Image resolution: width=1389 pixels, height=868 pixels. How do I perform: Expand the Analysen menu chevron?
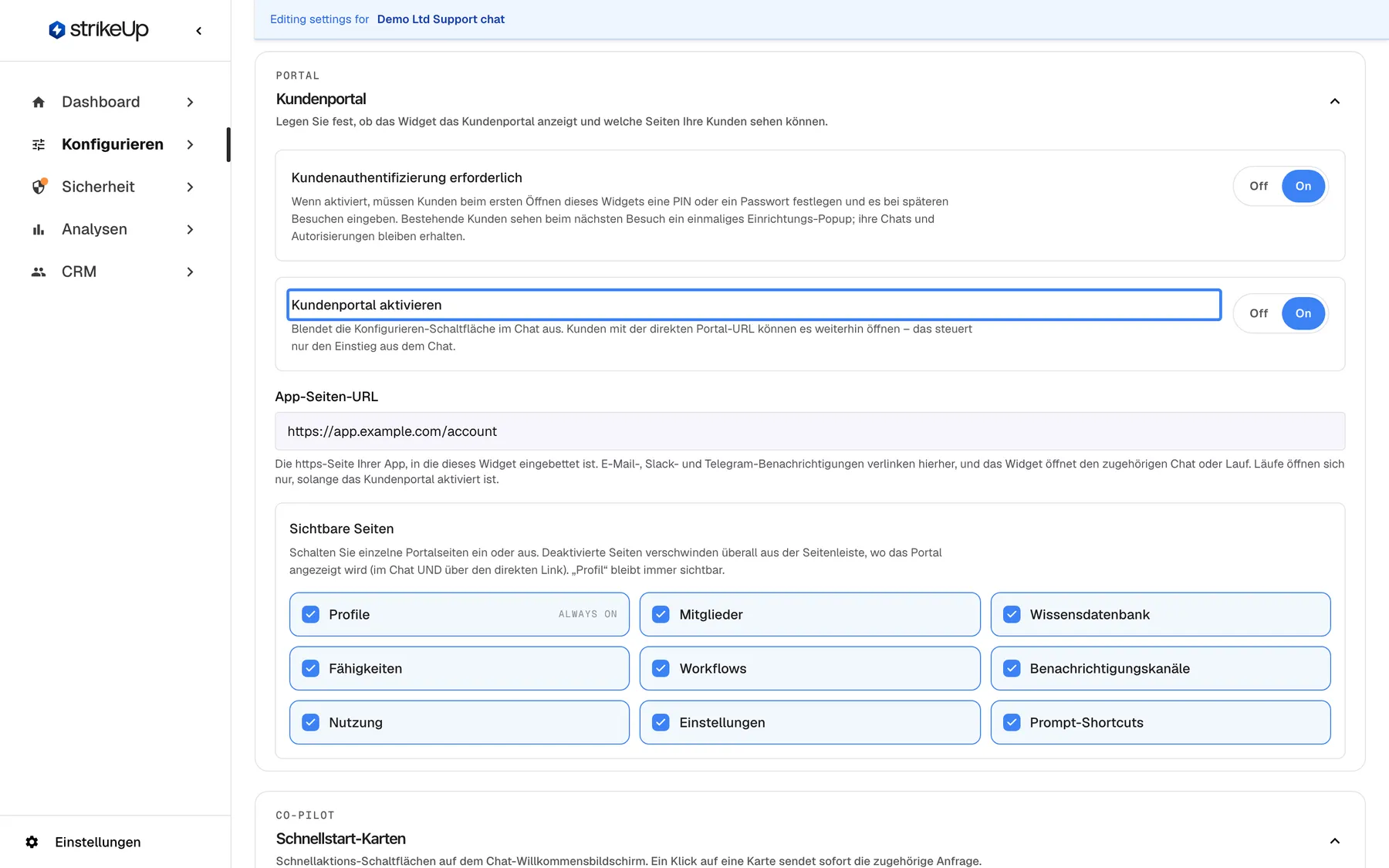(x=190, y=229)
